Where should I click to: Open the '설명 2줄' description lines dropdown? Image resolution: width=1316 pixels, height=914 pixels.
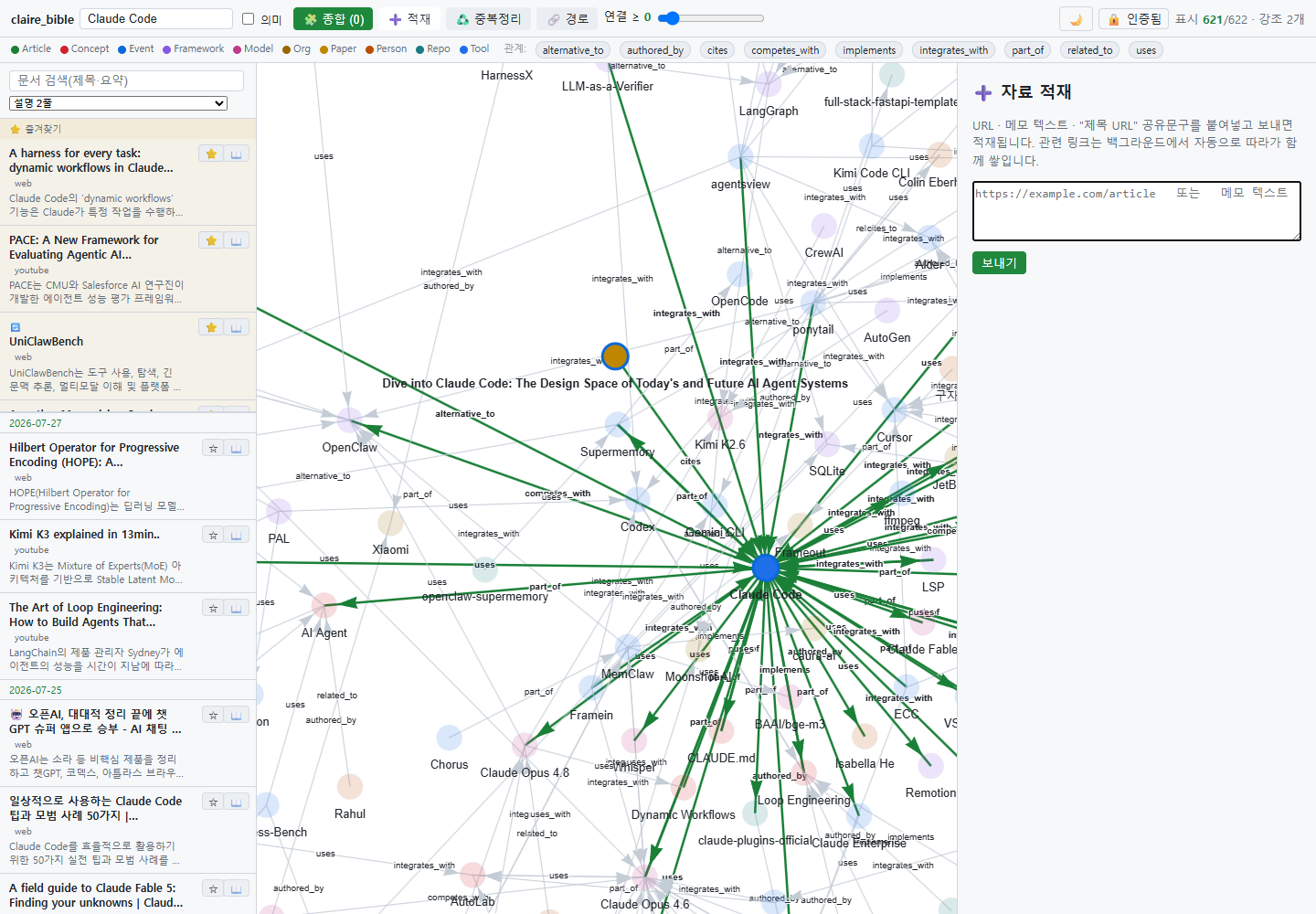[x=119, y=103]
